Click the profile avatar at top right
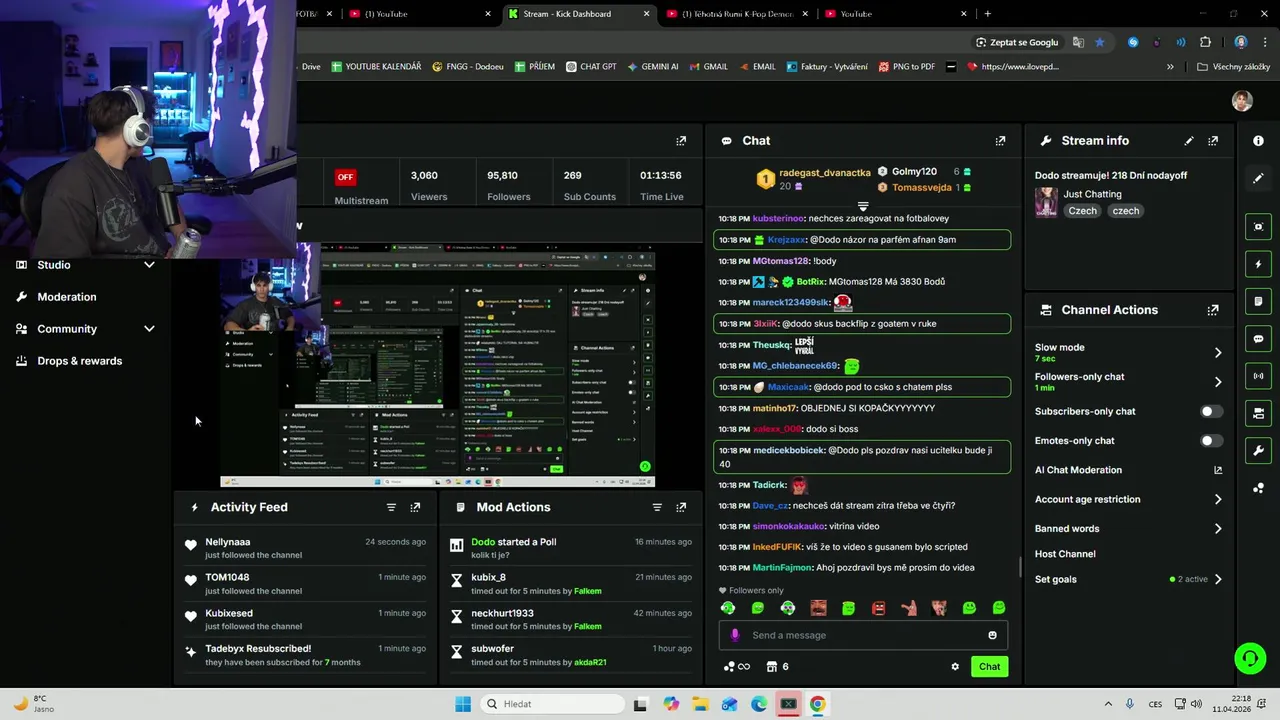 coord(1242,101)
